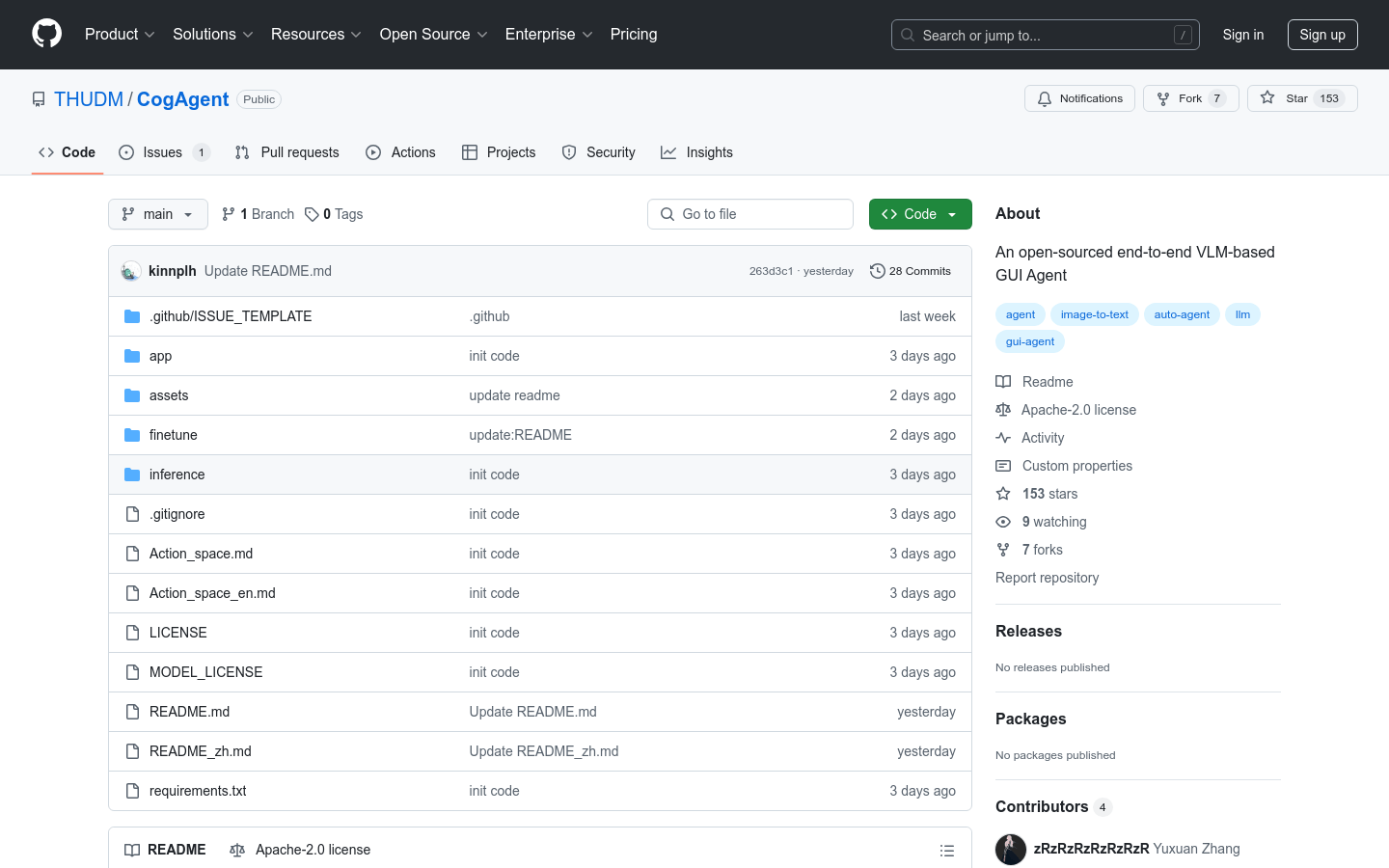The image size is (1389, 868).
Task: Click the folder icon for finetune
Action: coord(132,435)
